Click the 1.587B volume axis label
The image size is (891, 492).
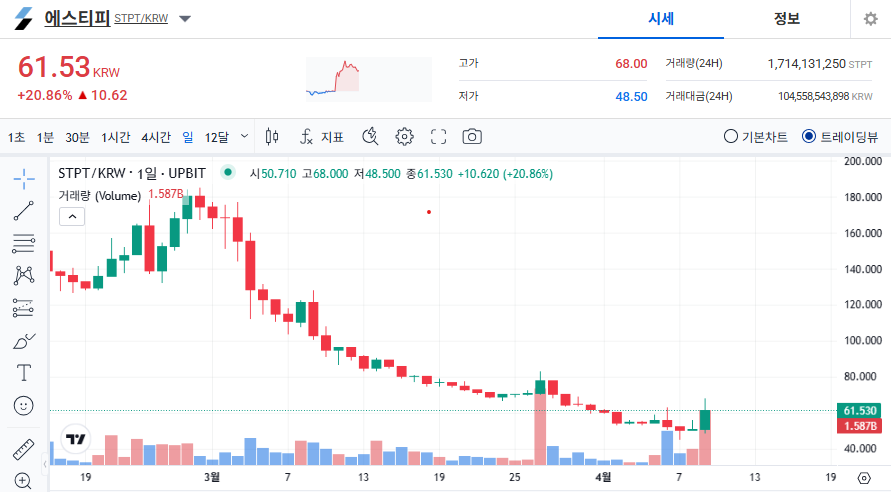coord(859,426)
